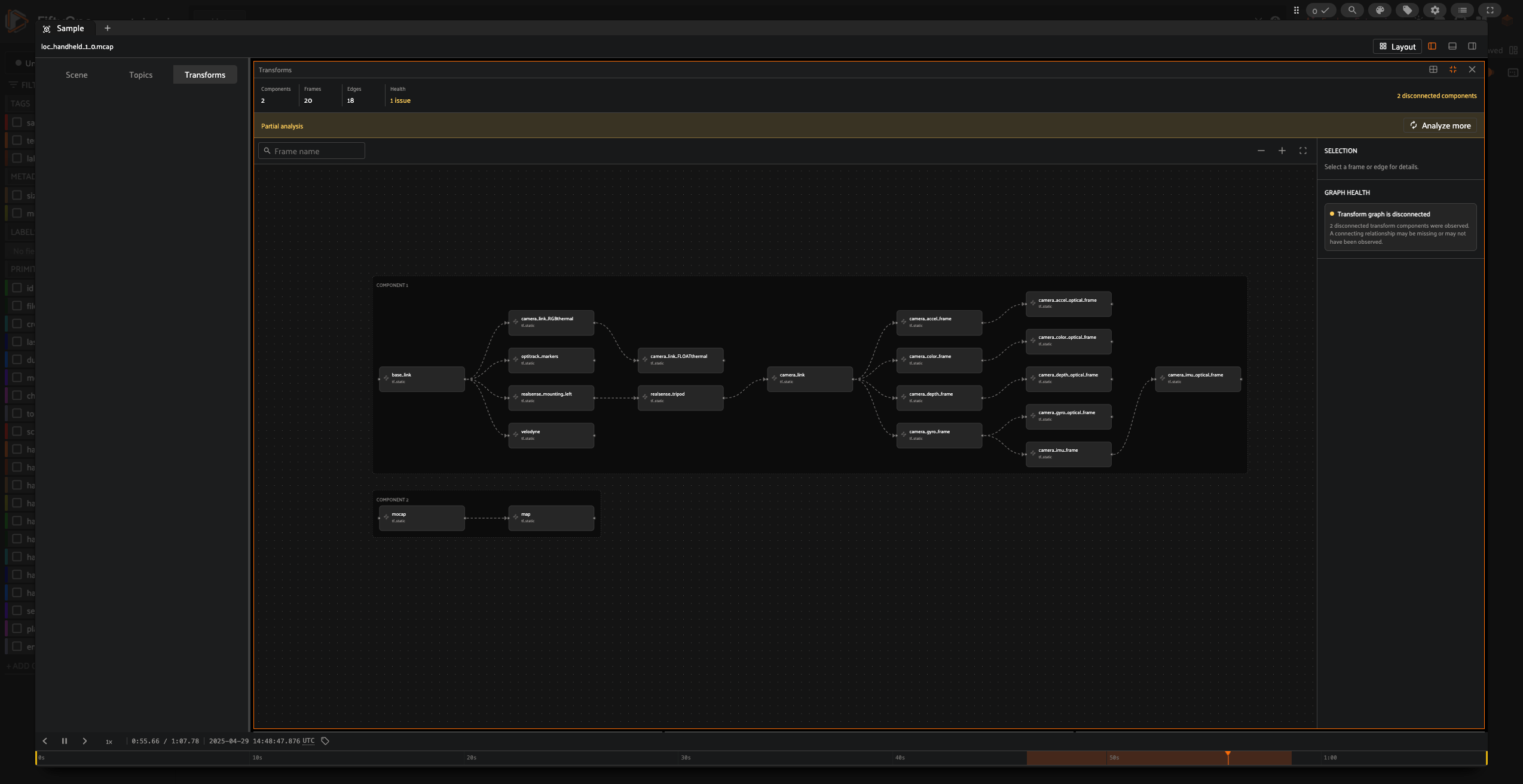Select the camera_imu_frame node
The height and width of the screenshot is (784, 1523).
pos(1069,454)
